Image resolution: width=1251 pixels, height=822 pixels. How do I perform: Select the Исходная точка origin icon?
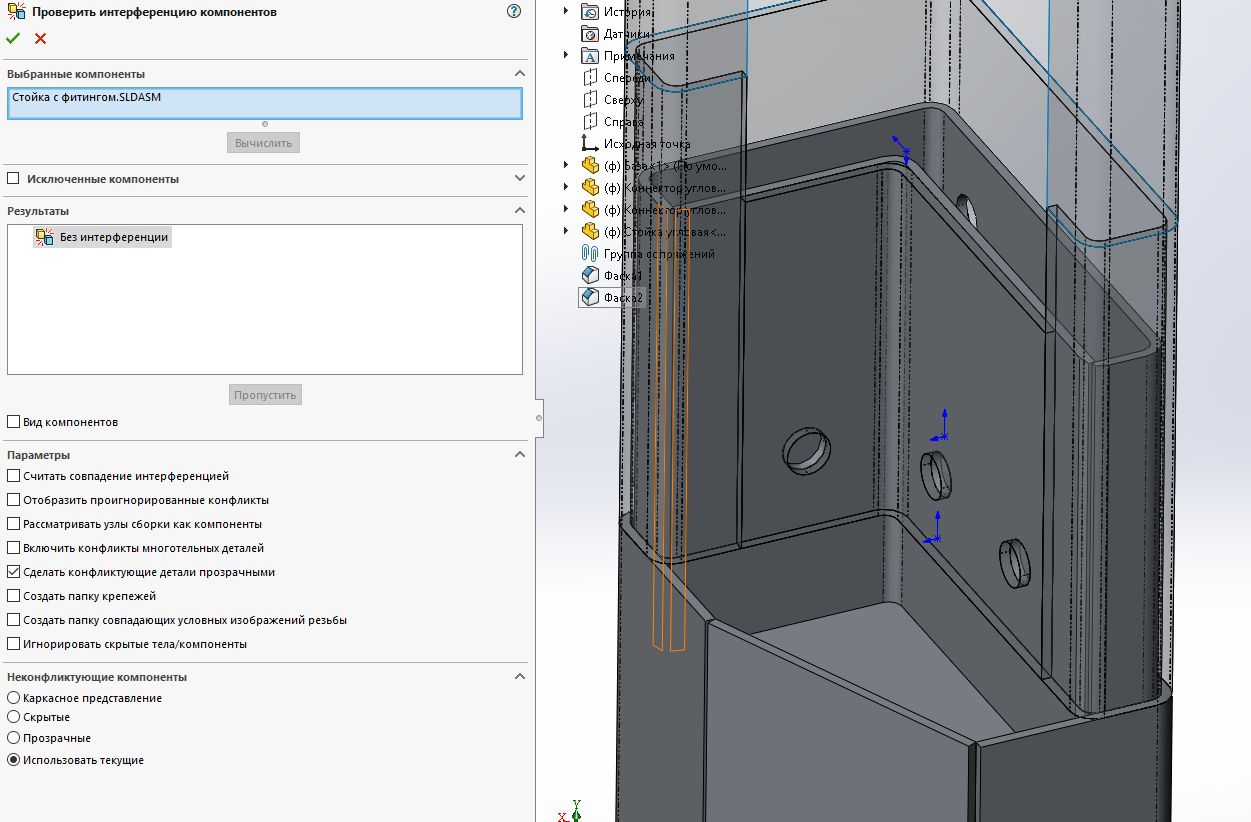(589, 144)
